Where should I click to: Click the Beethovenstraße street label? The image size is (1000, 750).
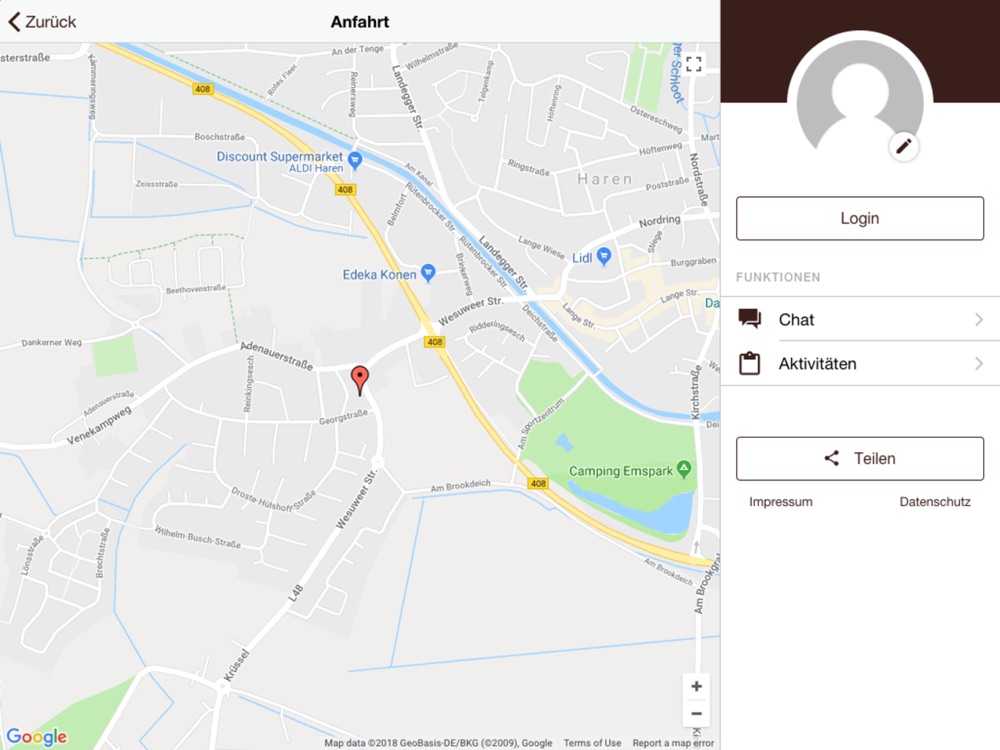(196, 290)
